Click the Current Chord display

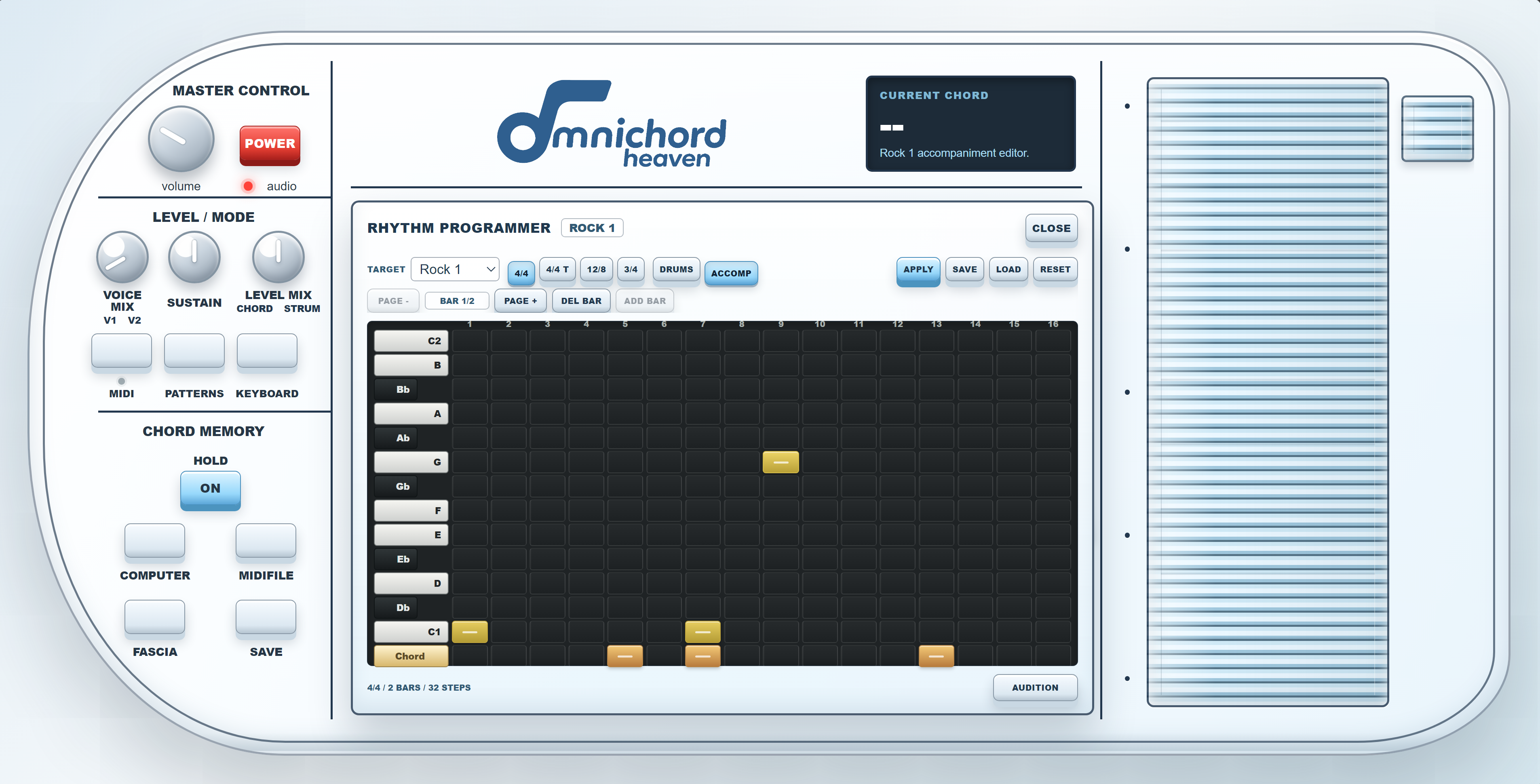(970, 124)
